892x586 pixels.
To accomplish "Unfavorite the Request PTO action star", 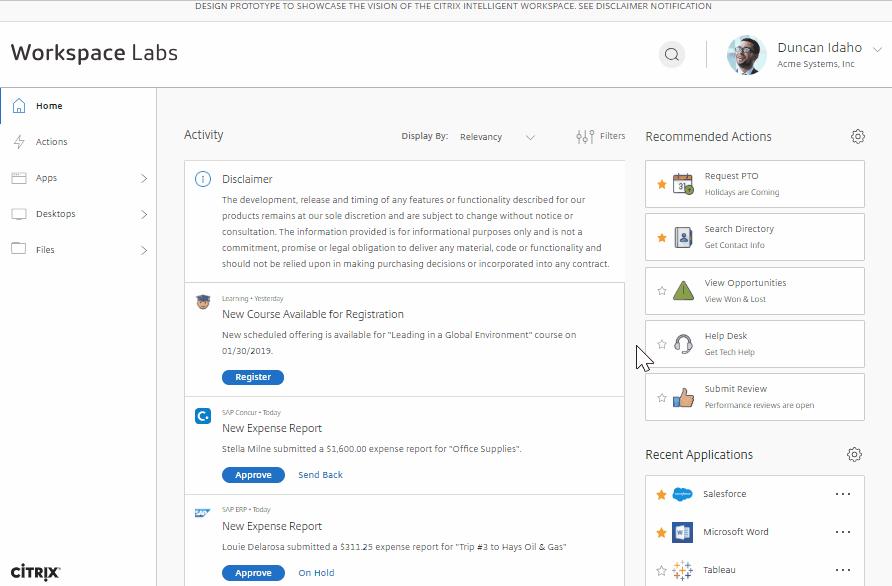I will pyautogui.click(x=661, y=183).
